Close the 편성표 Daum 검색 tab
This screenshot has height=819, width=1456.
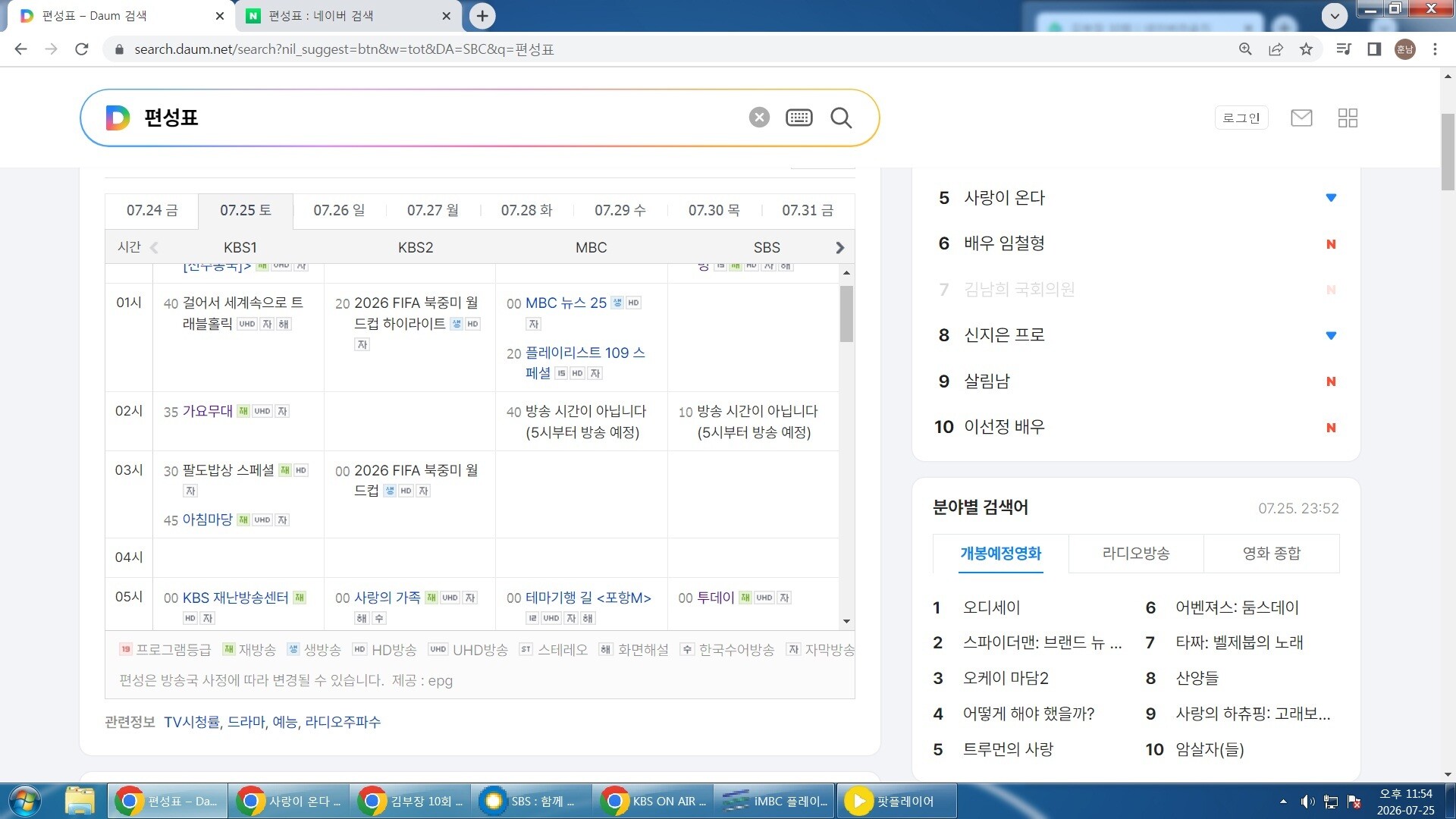[x=220, y=16]
